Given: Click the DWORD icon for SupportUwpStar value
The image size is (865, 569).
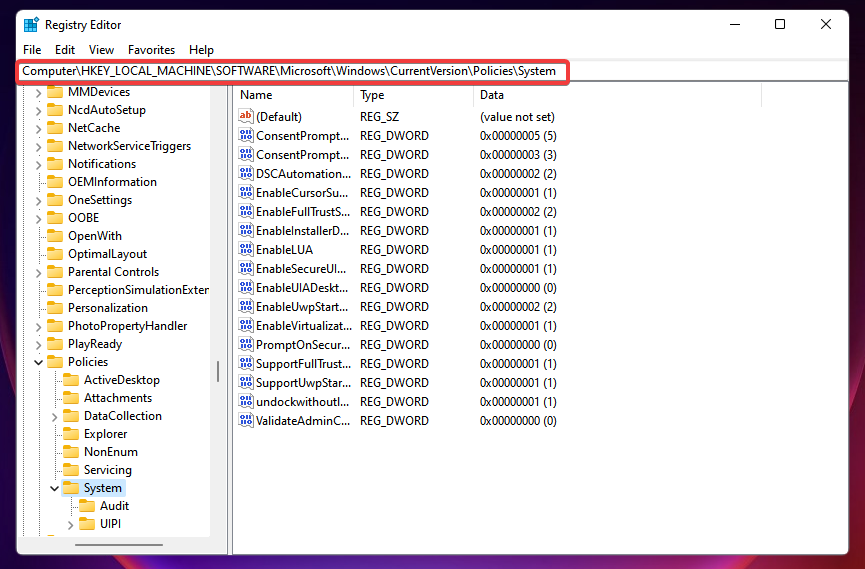Looking at the screenshot, I should [x=245, y=382].
